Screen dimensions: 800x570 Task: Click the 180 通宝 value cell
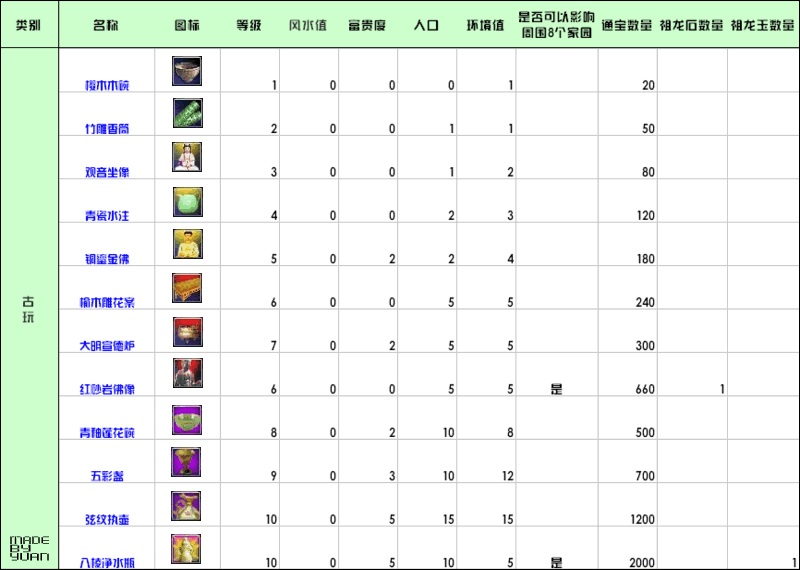(x=645, y=259)
